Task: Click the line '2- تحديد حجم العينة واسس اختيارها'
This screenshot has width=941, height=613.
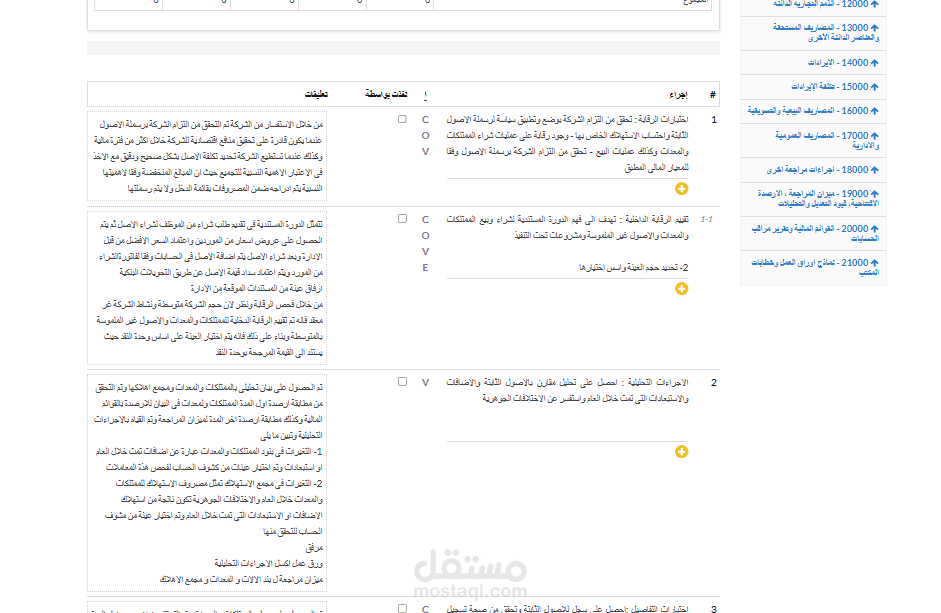Action: [634, 268]
